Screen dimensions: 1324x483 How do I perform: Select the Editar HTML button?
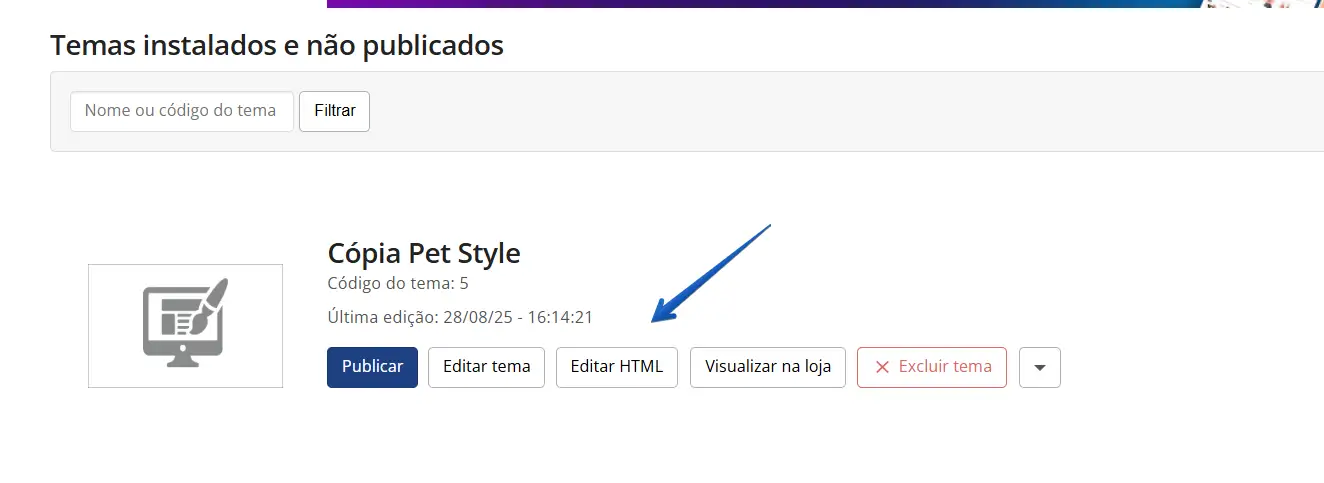[616, 367]
